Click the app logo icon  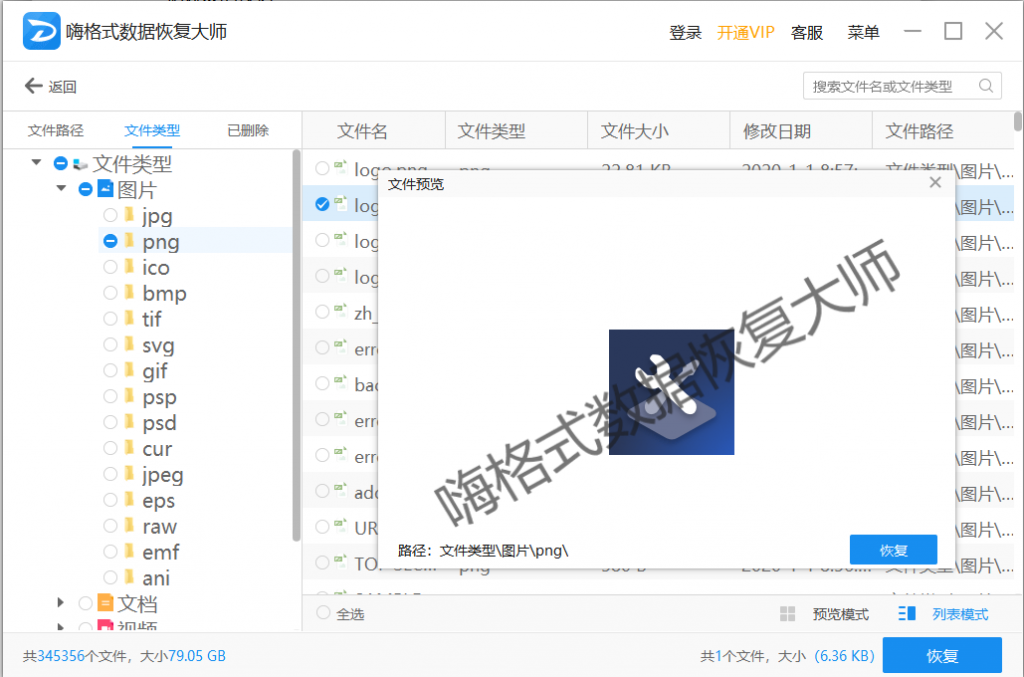point(41,31)
